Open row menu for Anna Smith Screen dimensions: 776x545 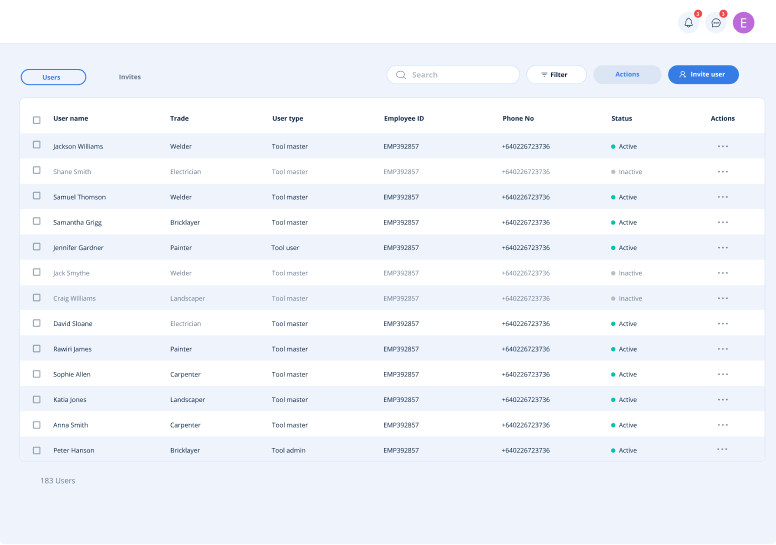coord(722,425)
